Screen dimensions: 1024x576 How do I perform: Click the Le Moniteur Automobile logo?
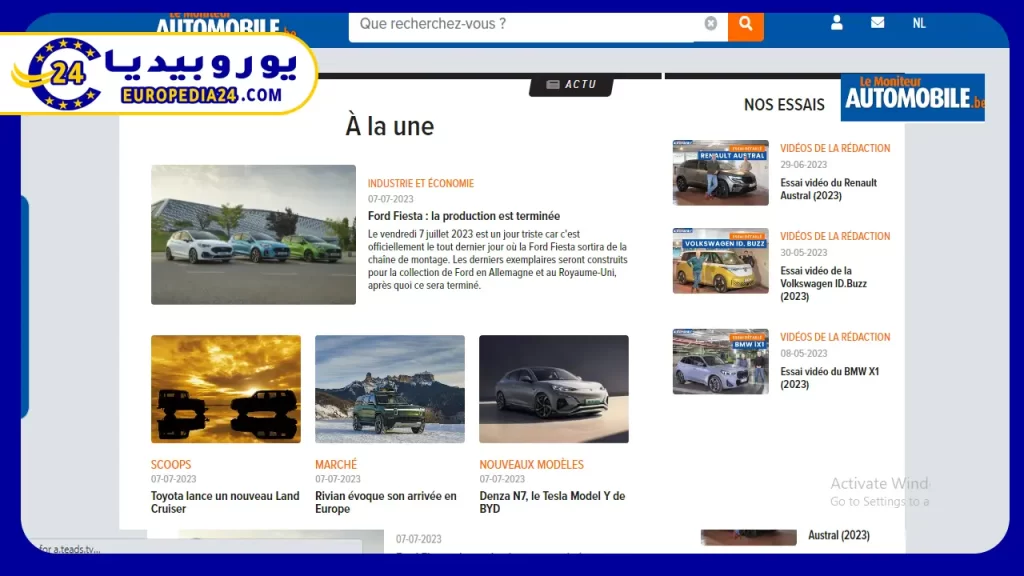pyautogui.click(x=911, y=98)
